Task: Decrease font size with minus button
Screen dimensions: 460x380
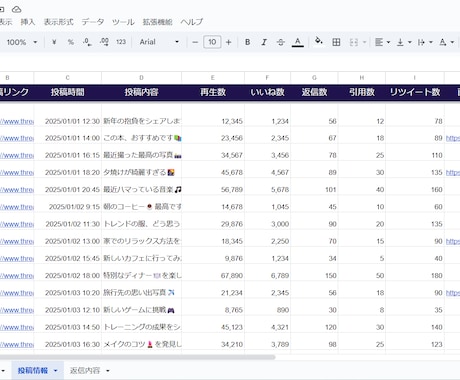Action: (x=195, y=42)
